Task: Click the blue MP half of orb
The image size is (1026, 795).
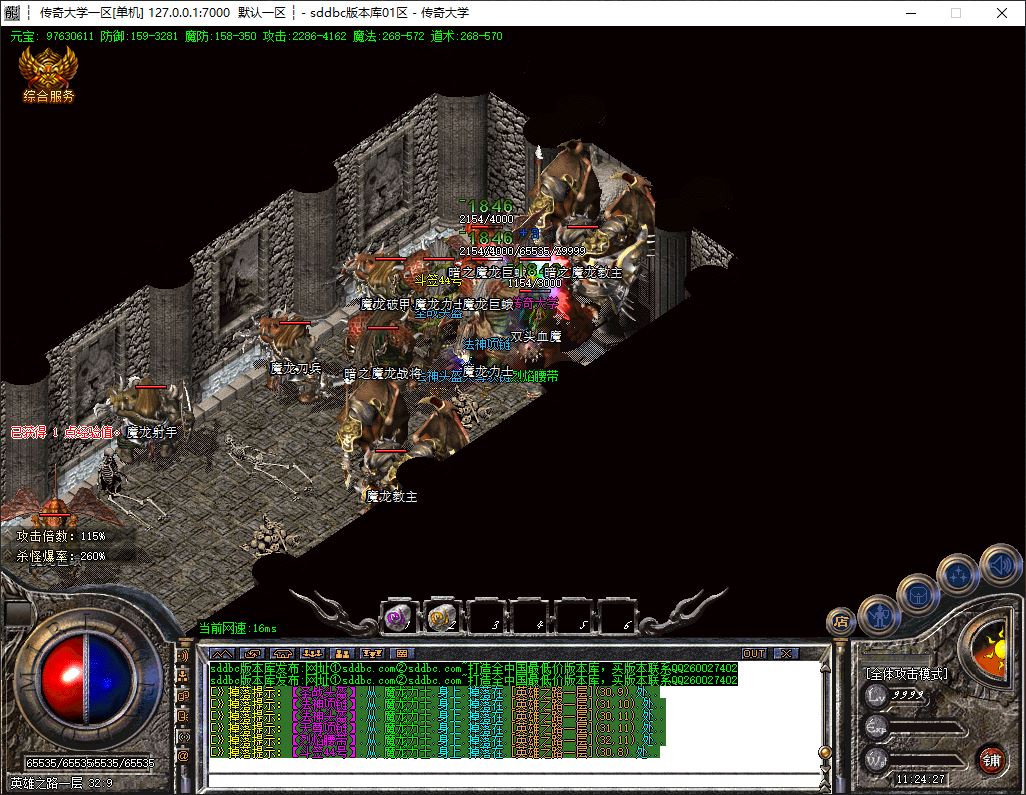Action: point(110,679)
